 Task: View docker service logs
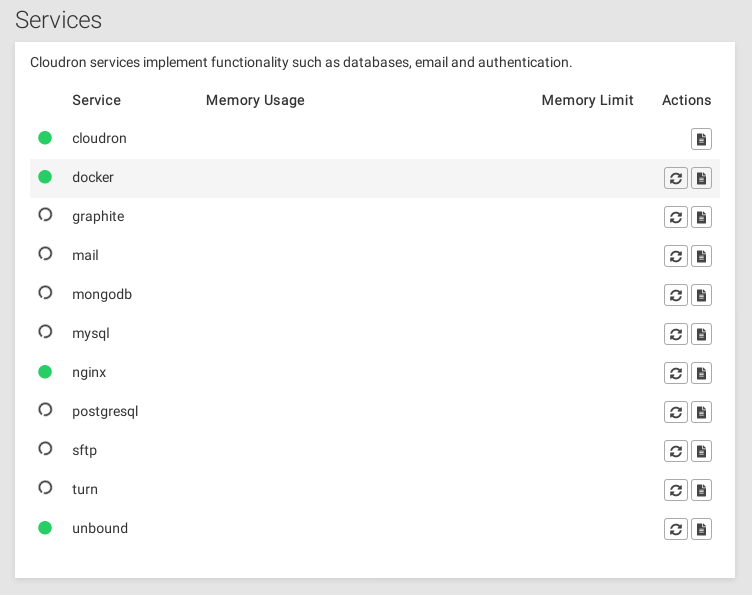click(x=701, y=178)
